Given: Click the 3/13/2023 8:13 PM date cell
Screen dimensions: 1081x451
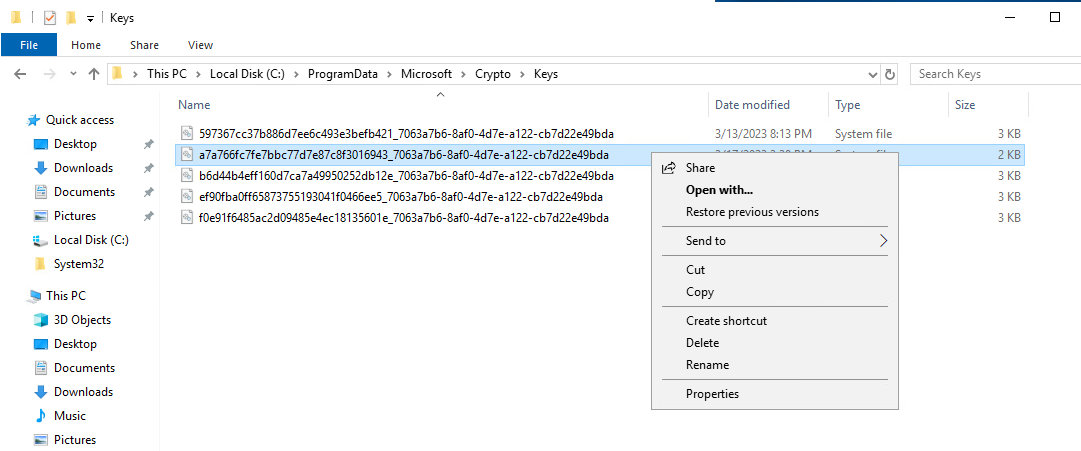Looking at the screenshot, I should (x=763, y=133).
